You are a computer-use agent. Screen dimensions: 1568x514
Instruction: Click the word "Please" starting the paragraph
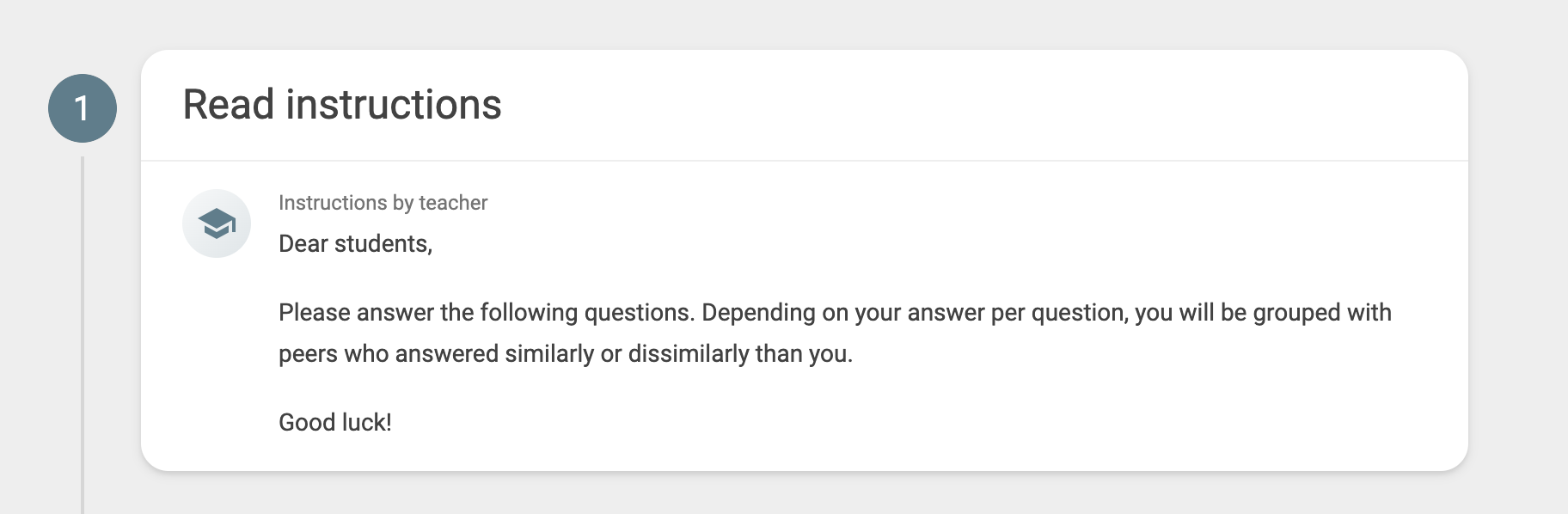tap(314, 312)
